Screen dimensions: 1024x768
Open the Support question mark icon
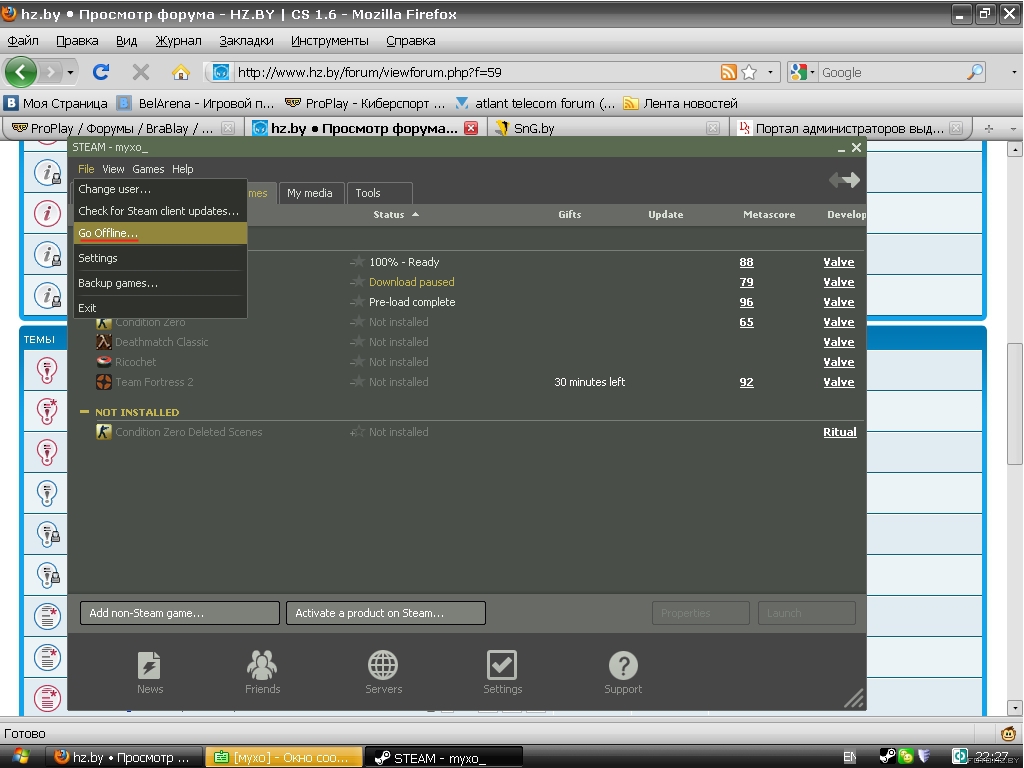click(623, 673)
